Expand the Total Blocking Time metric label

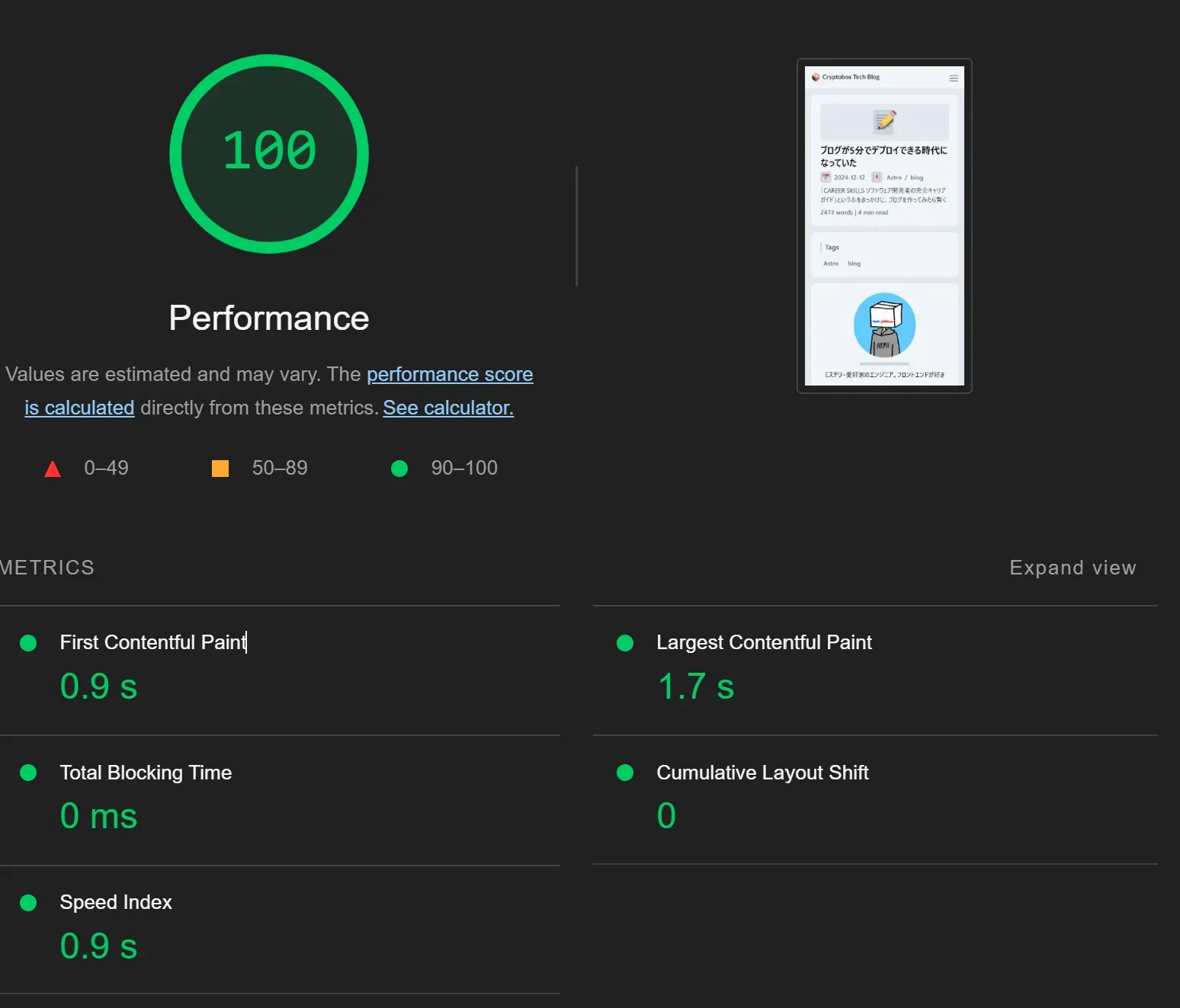pos(146,773)
